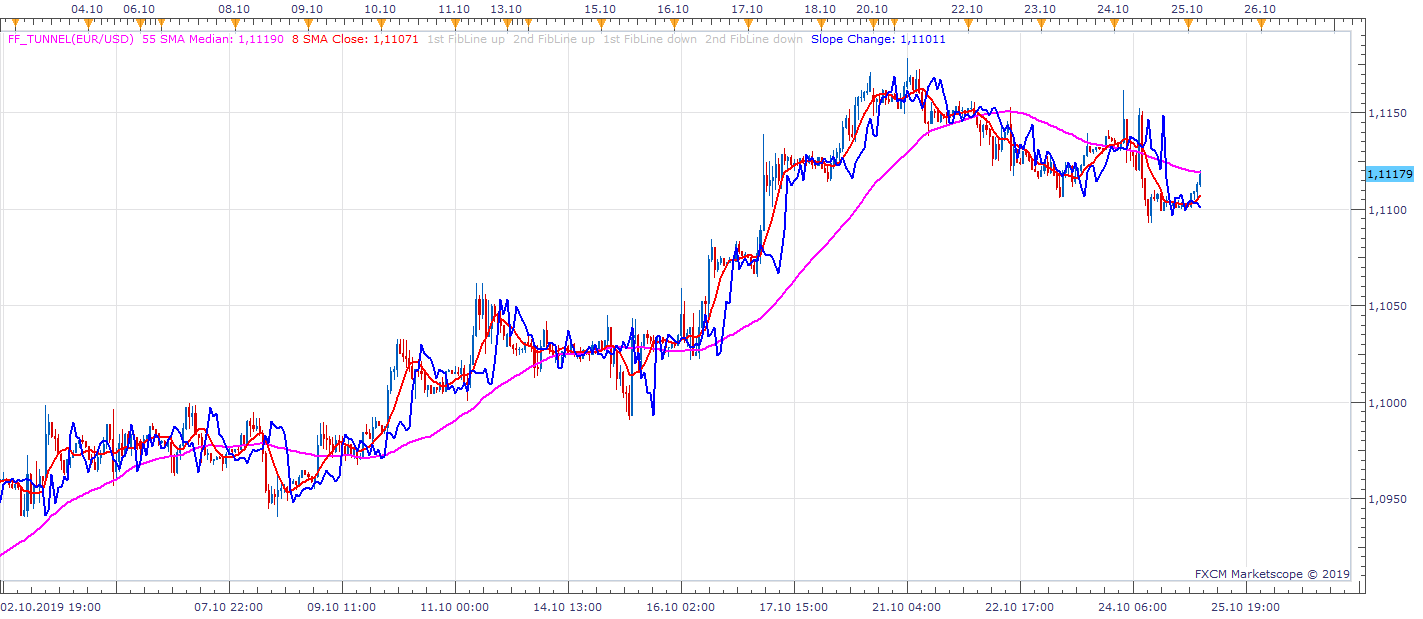Viewport: 1423px width, 619px height.
Task: Click the 26.10 date label on top axis
Action: 1260,8
